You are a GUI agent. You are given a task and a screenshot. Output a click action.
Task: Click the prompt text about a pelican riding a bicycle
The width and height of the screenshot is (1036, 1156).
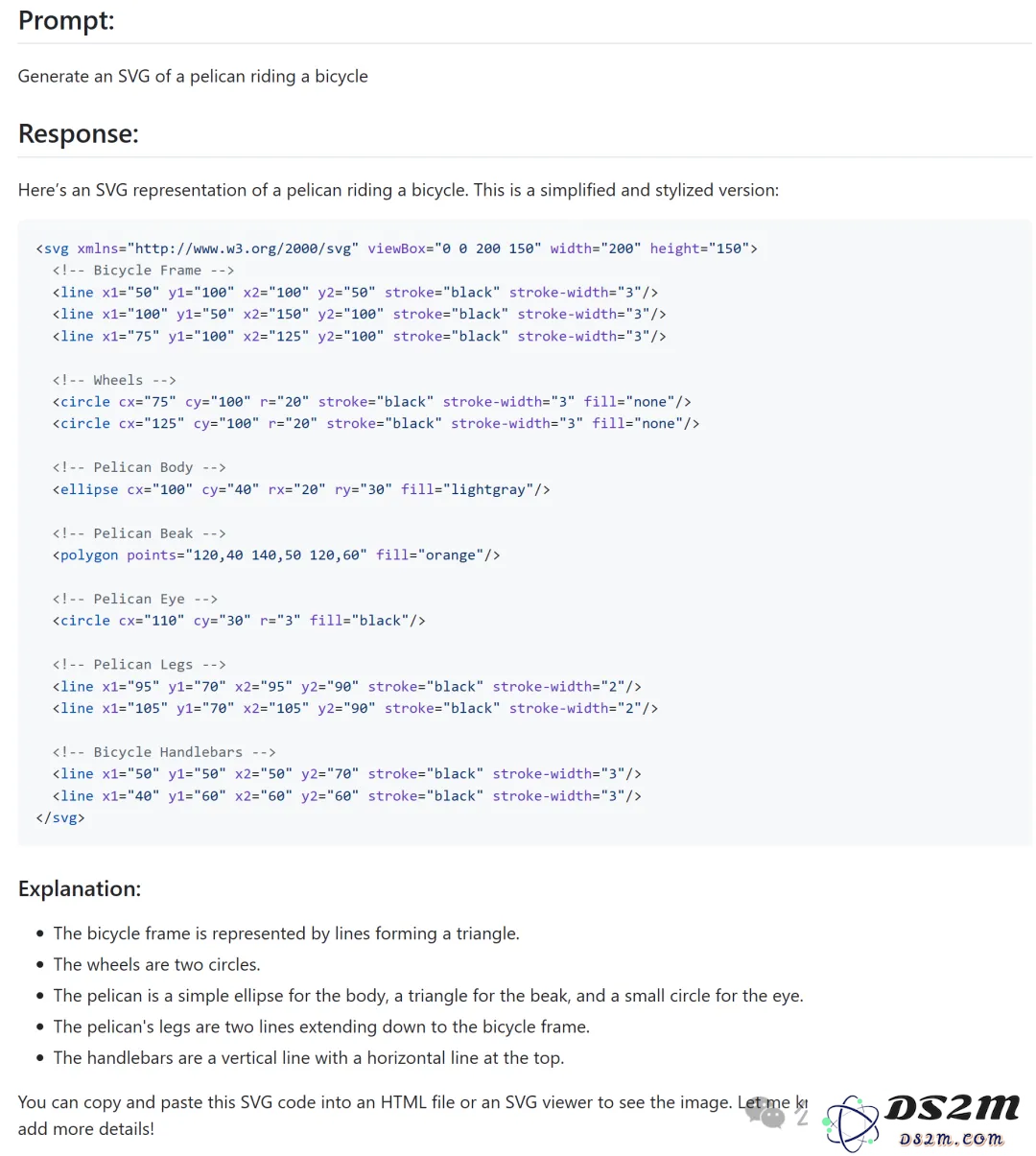[193, 76]
